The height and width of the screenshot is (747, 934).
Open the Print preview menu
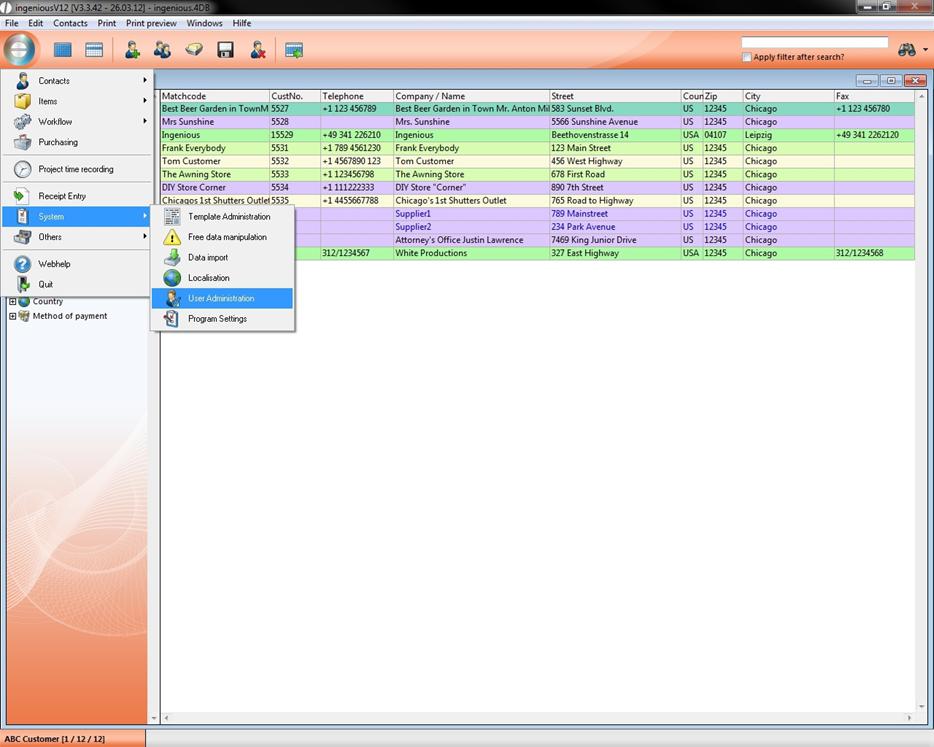[x=151, y=23]
